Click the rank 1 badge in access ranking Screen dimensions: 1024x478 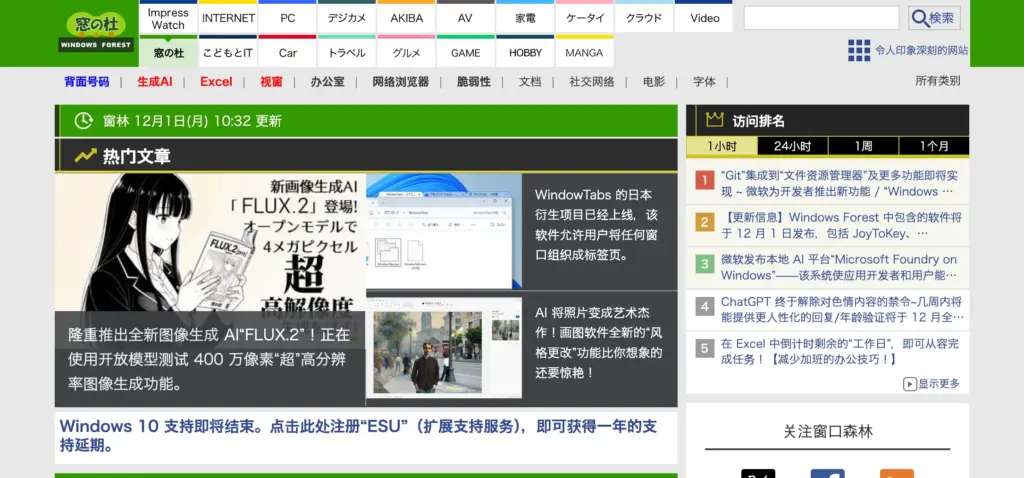(705, 180)
